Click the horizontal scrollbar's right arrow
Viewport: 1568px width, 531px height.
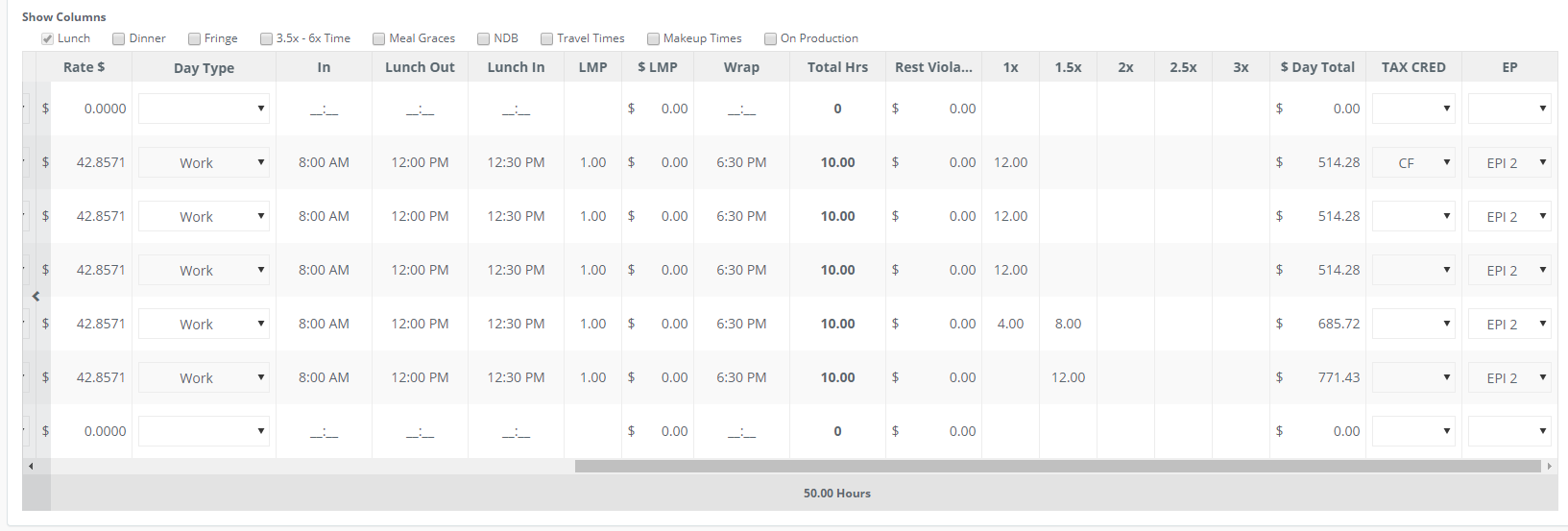[1549, 466]
